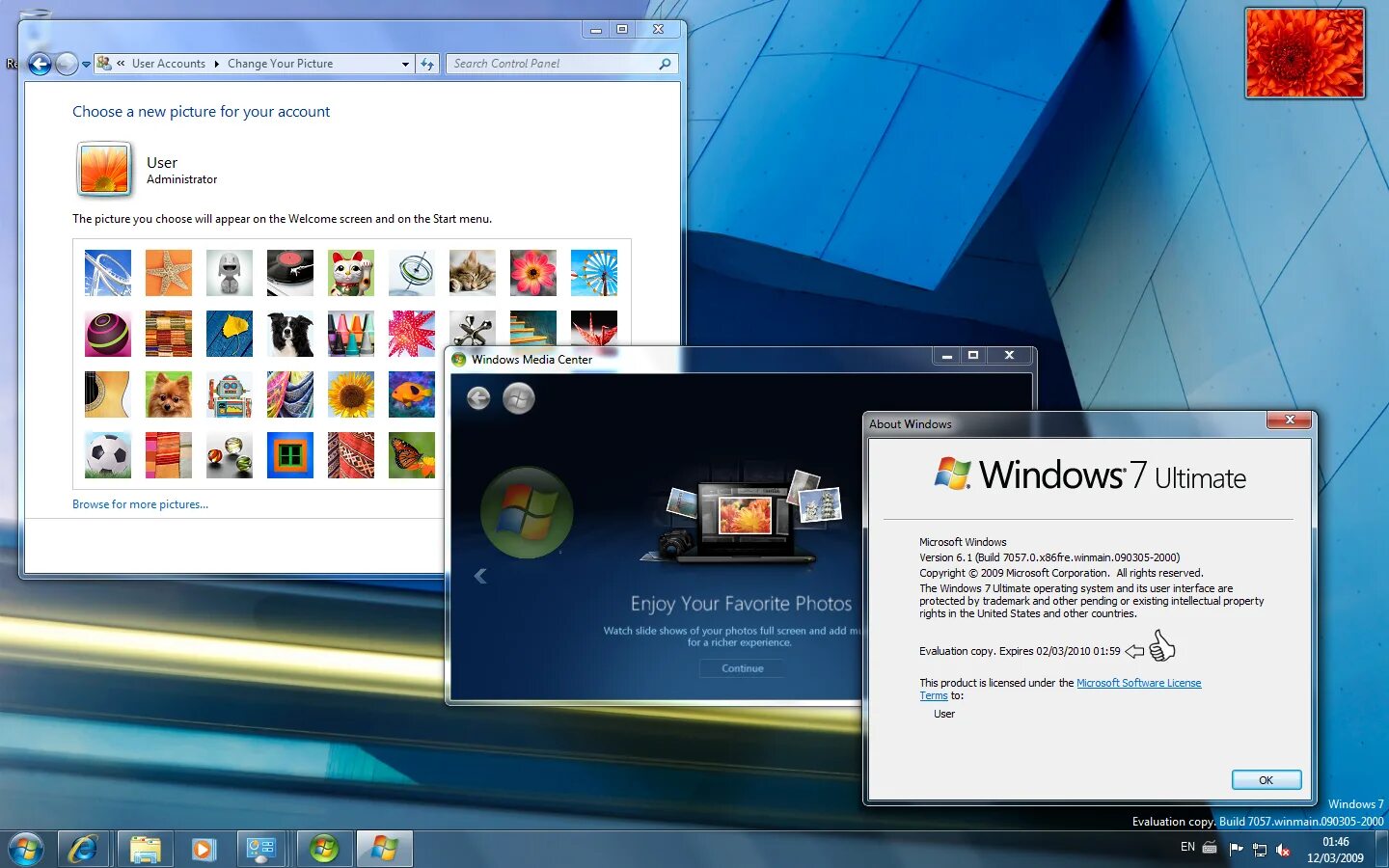The height and width of the screenshot is (868, 1389).
Task: Switch to Control Panel taskbar button
Action: click(260, 849)
